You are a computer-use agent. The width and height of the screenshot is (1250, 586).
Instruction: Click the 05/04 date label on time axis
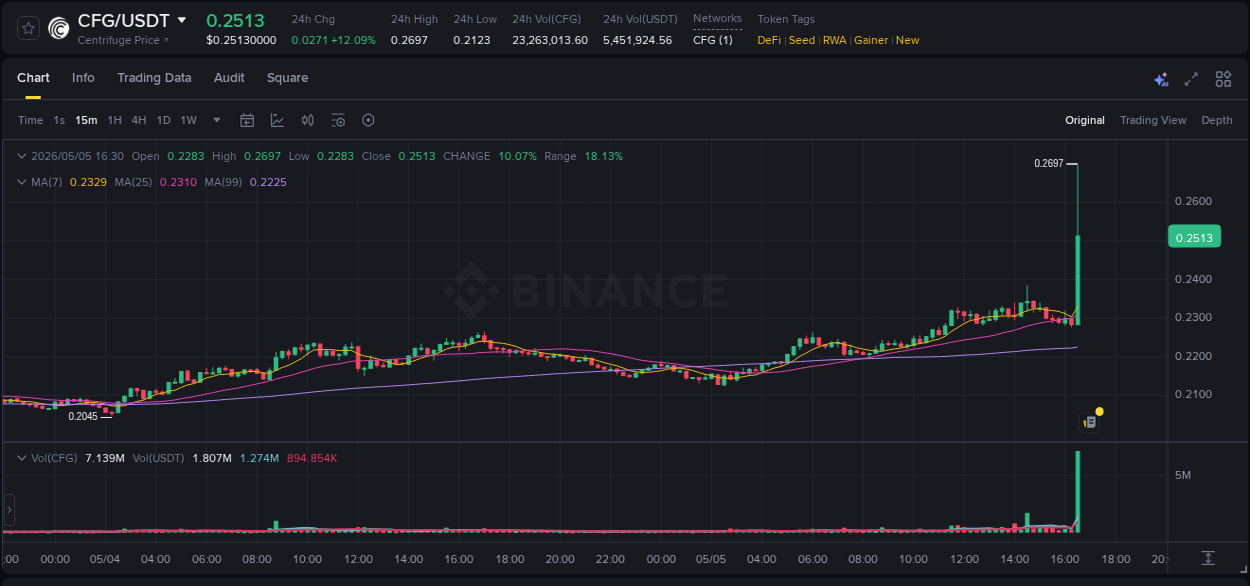105,559
